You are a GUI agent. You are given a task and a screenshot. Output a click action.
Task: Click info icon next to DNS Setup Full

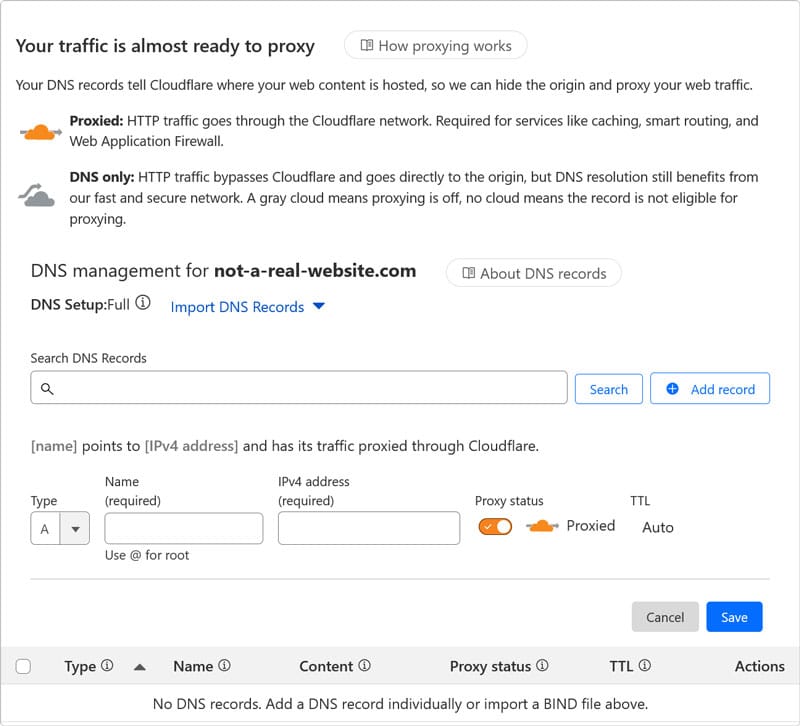(x=143, y=303)
